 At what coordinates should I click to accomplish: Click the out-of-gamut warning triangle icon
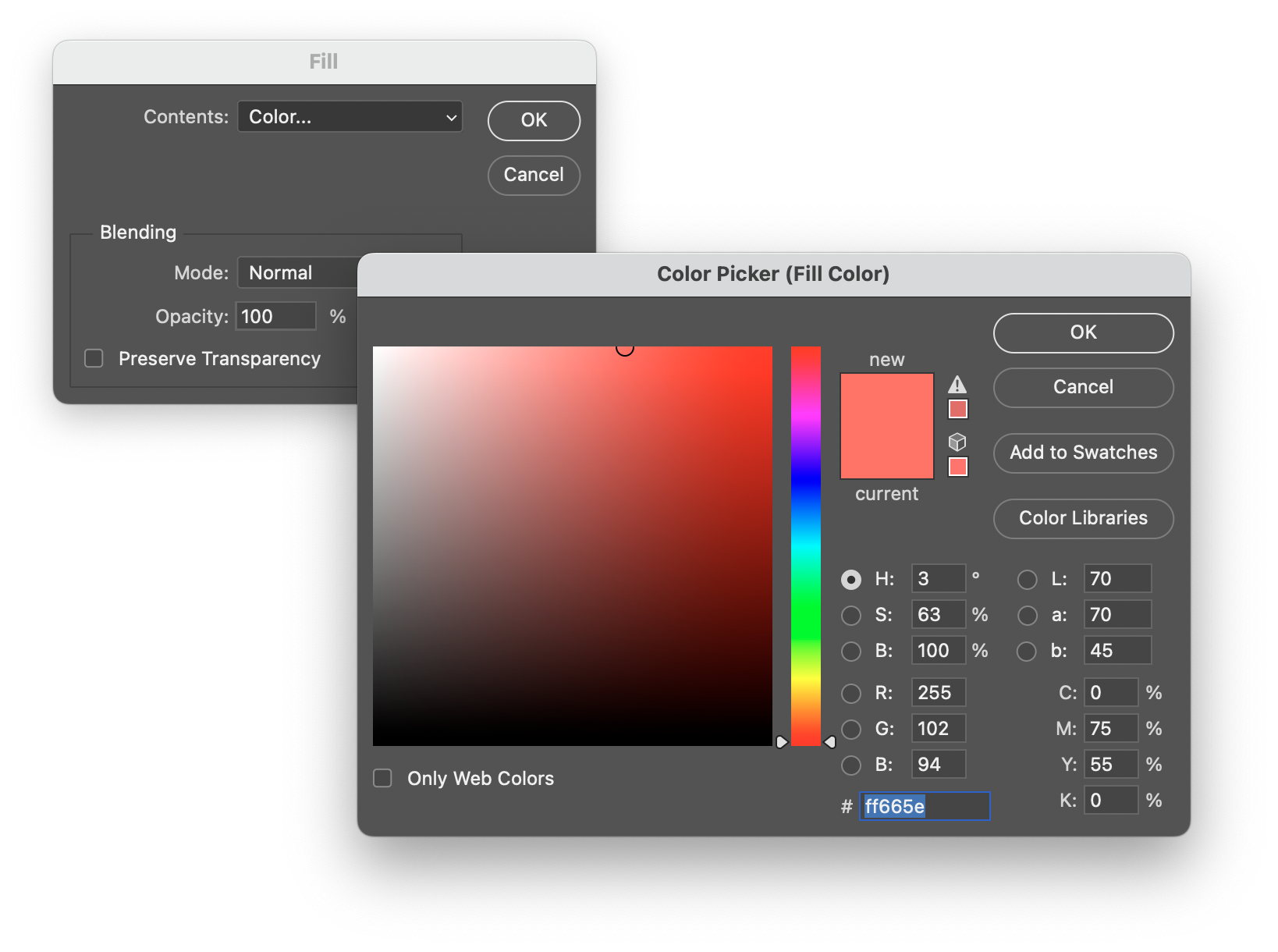957,385
